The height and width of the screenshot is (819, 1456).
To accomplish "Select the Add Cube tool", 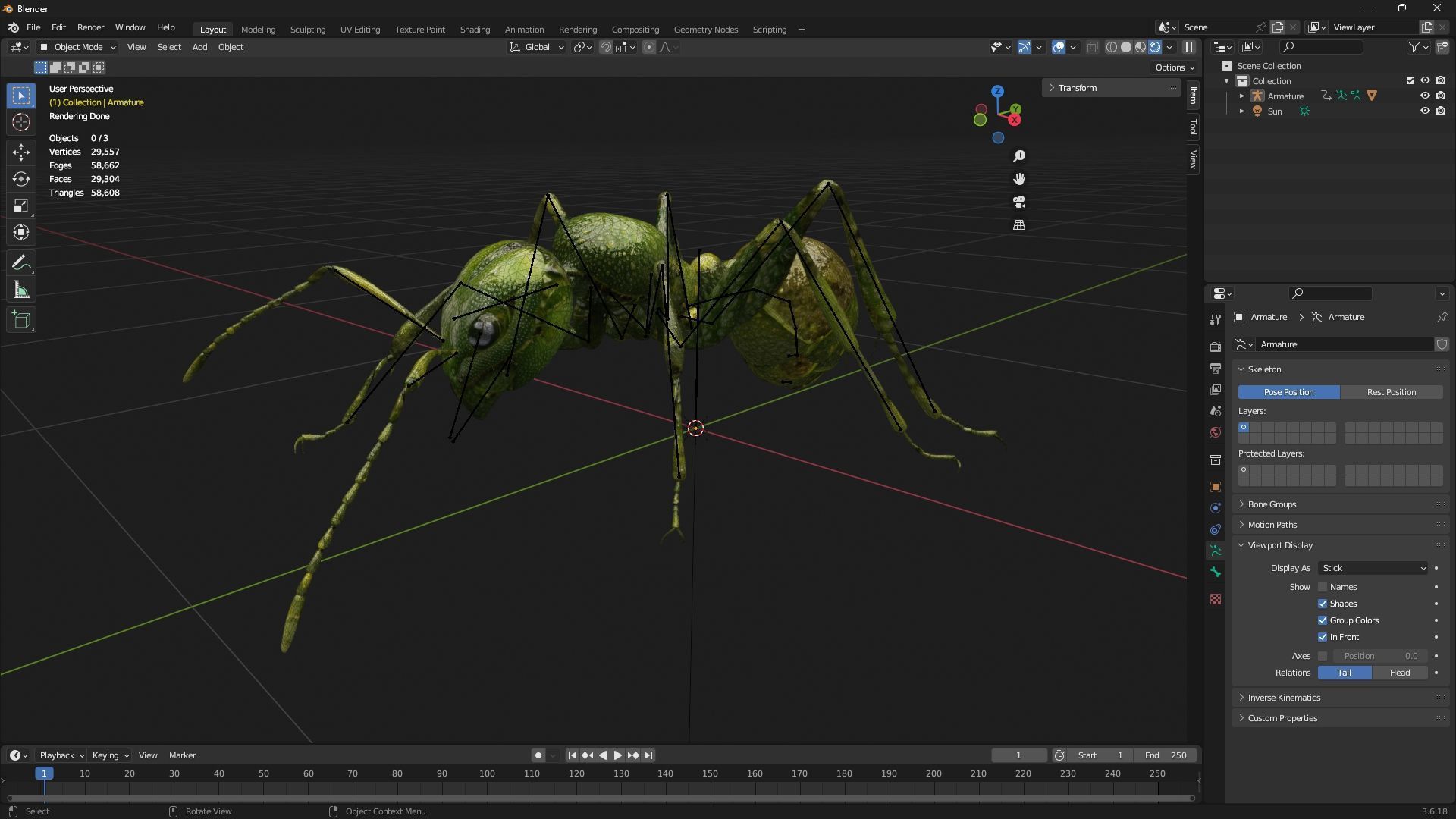I will [21, 320].
